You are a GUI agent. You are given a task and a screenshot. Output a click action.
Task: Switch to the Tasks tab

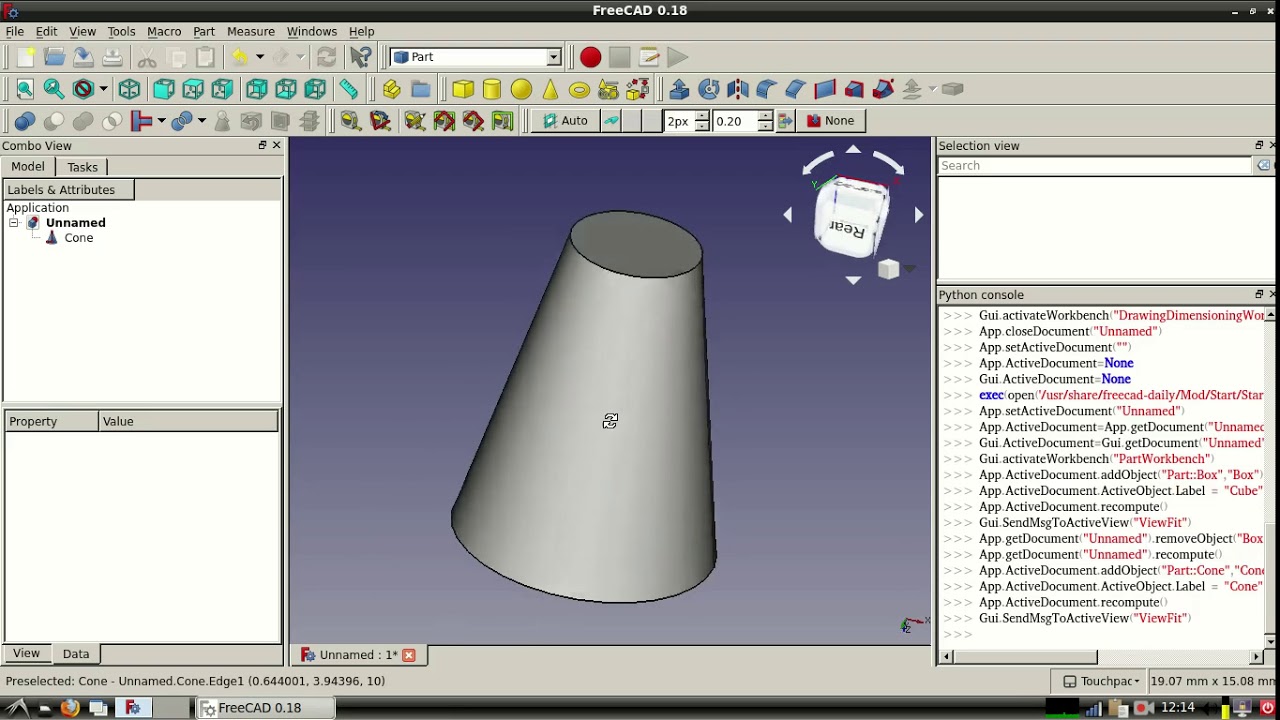click(83, 167)
